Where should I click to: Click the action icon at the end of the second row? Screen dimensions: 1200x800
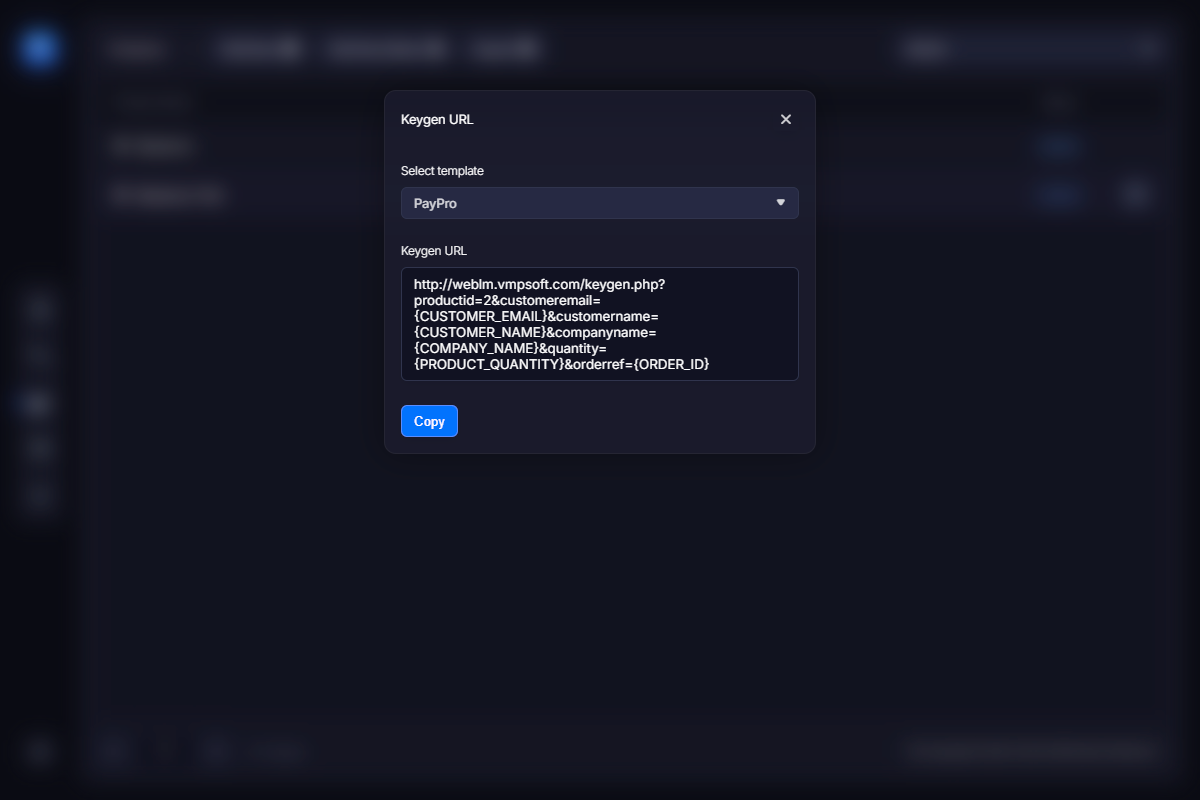point(1135,194)
